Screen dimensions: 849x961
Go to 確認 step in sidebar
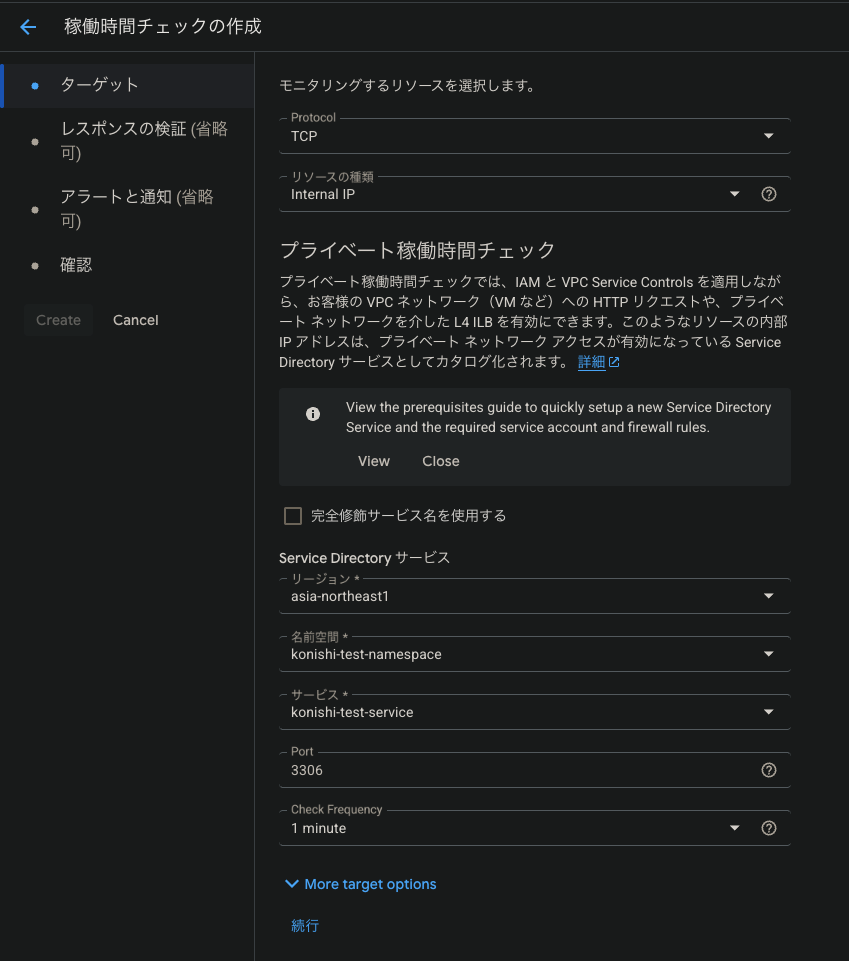tap(76, 265)
